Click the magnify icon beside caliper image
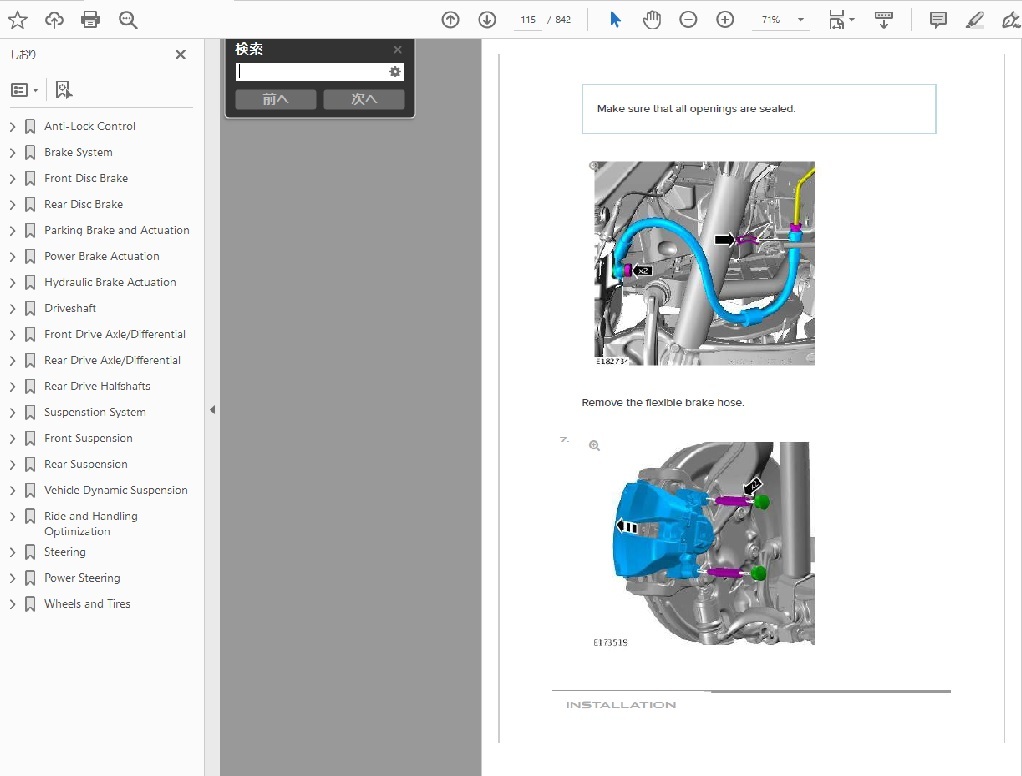The width and height of the screenshot is (1022, 776). 594,446
